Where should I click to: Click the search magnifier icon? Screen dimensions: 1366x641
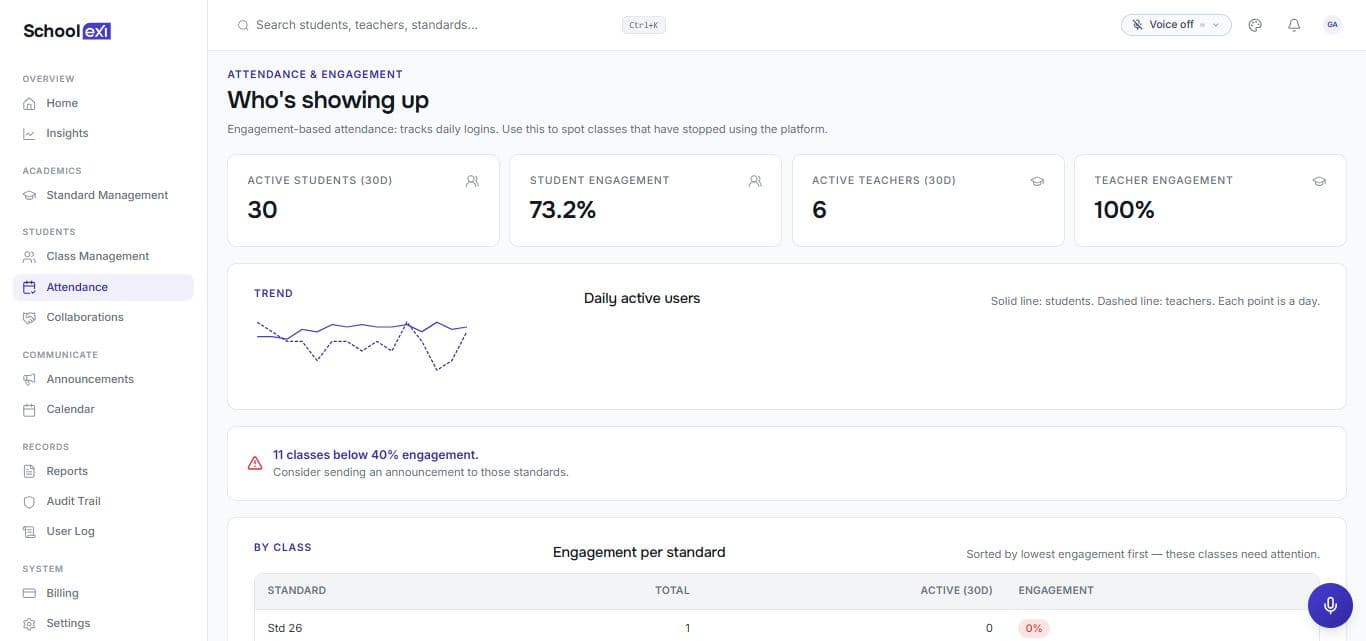pos(243,25)
